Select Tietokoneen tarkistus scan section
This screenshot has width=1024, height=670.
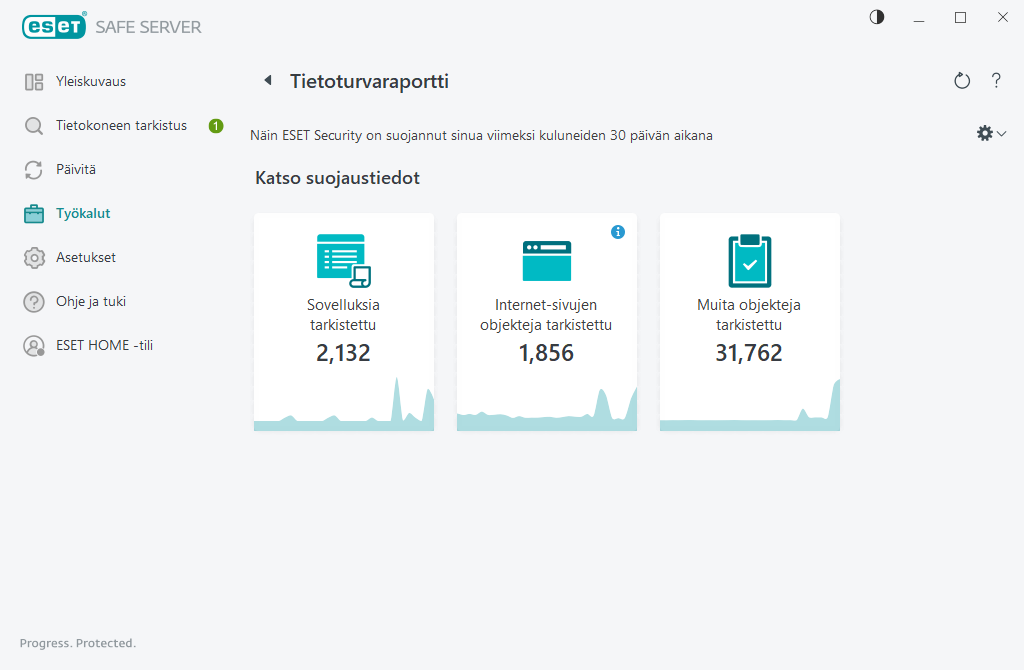(121, 125)
